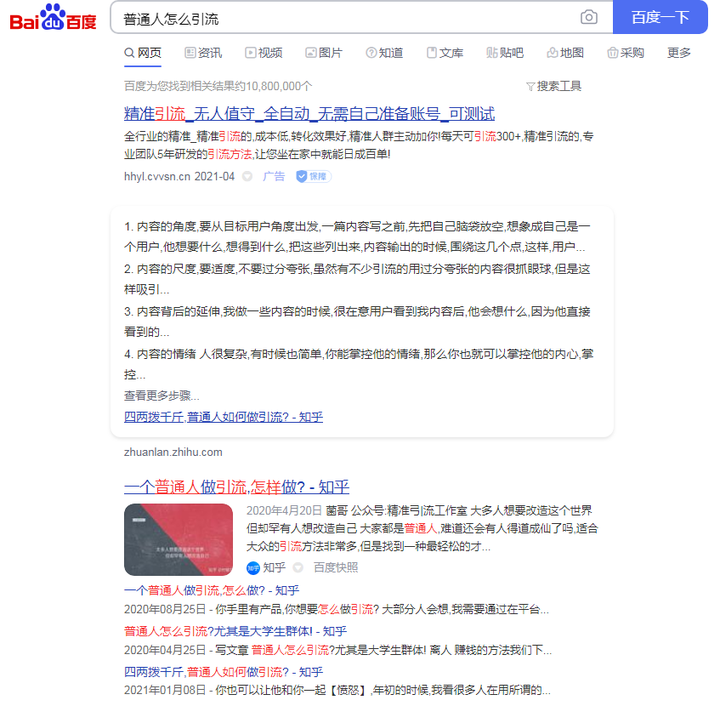Click snippet step 3 内容背后的延伸 text
720x706 pixels.
(357, 321)
